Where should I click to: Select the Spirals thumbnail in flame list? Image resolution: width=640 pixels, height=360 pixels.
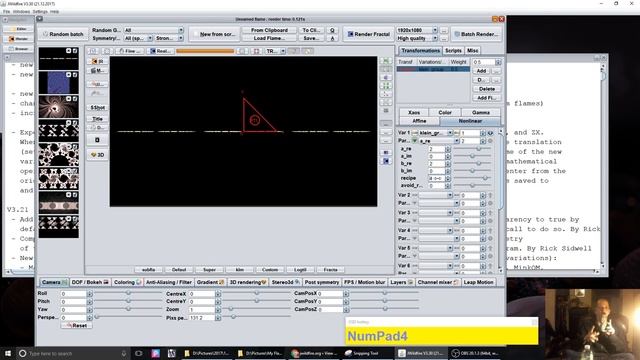tap(58, 107)
